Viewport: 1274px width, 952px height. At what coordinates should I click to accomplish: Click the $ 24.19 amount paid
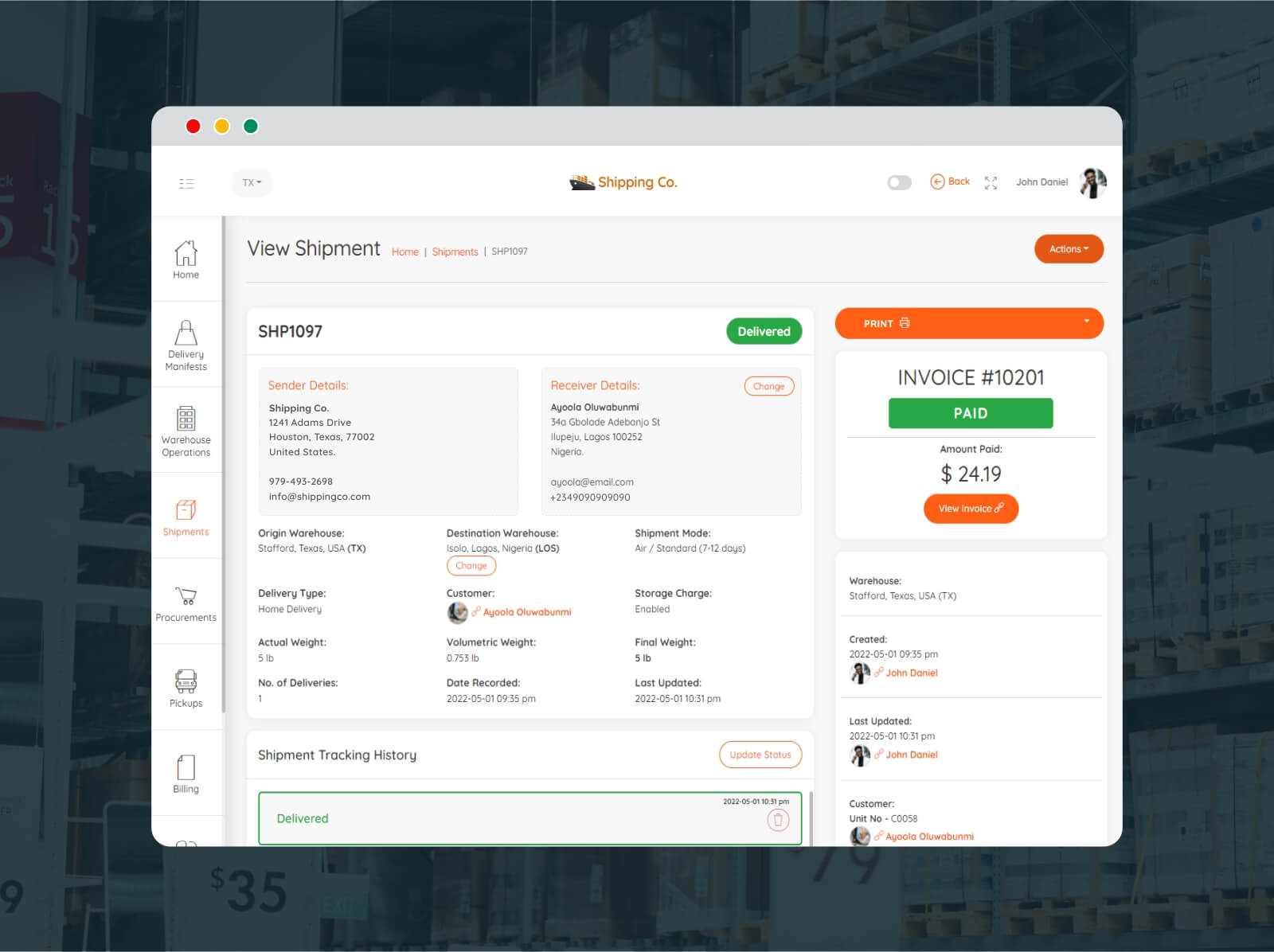coord(971,474)
